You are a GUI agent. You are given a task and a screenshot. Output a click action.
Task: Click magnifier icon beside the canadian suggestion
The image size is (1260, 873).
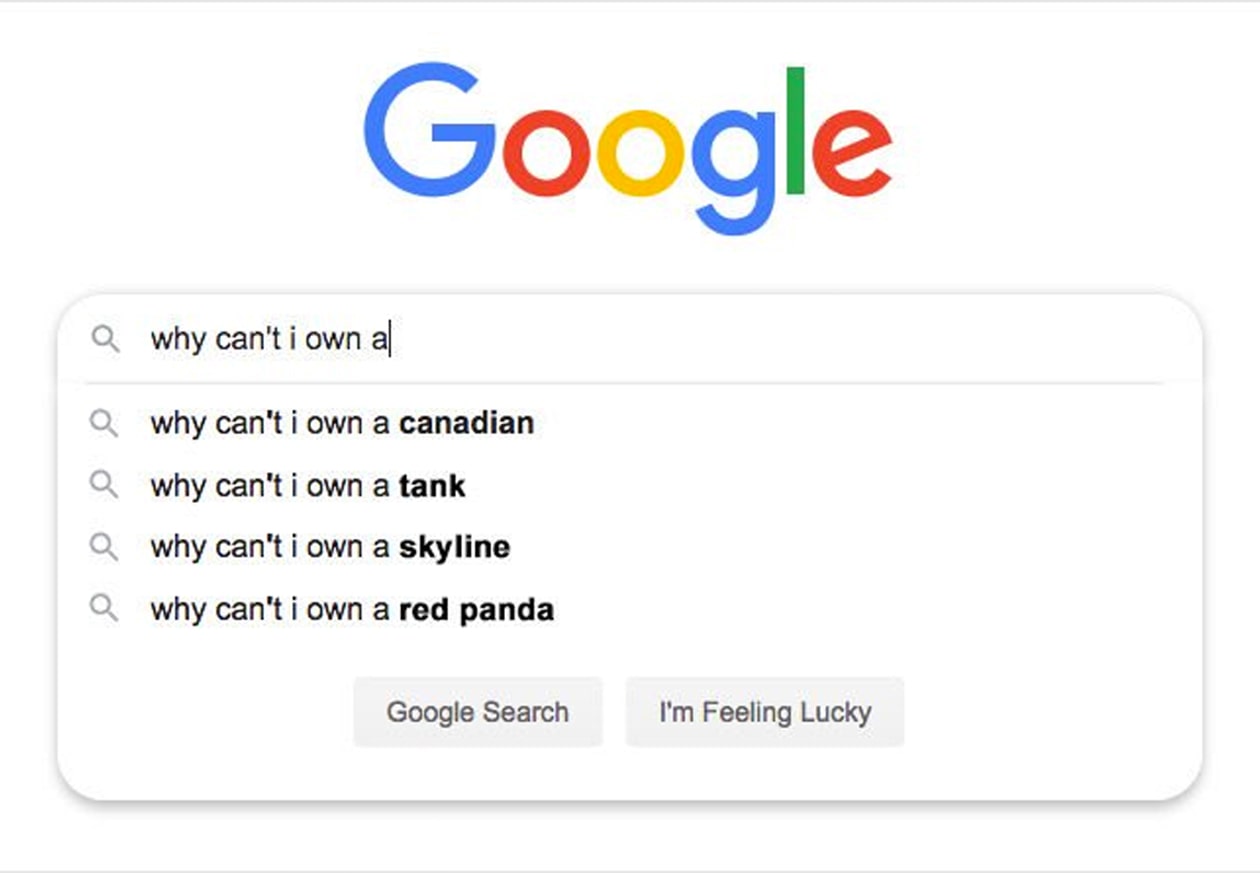[x=104, y=423]
